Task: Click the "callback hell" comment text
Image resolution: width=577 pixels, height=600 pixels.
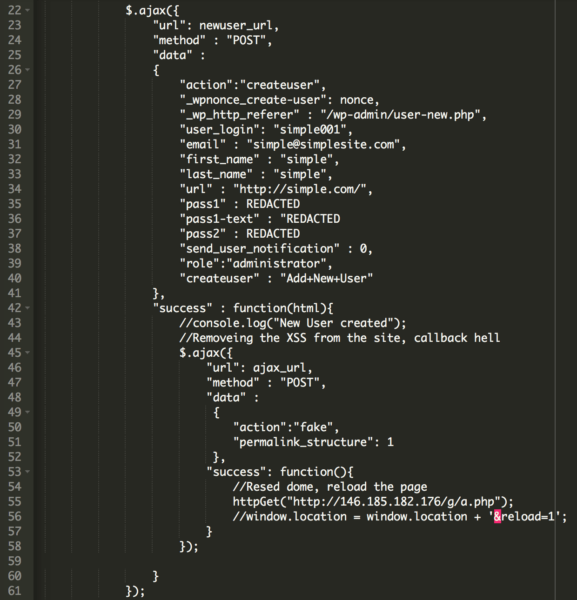Action: (456, 338)
